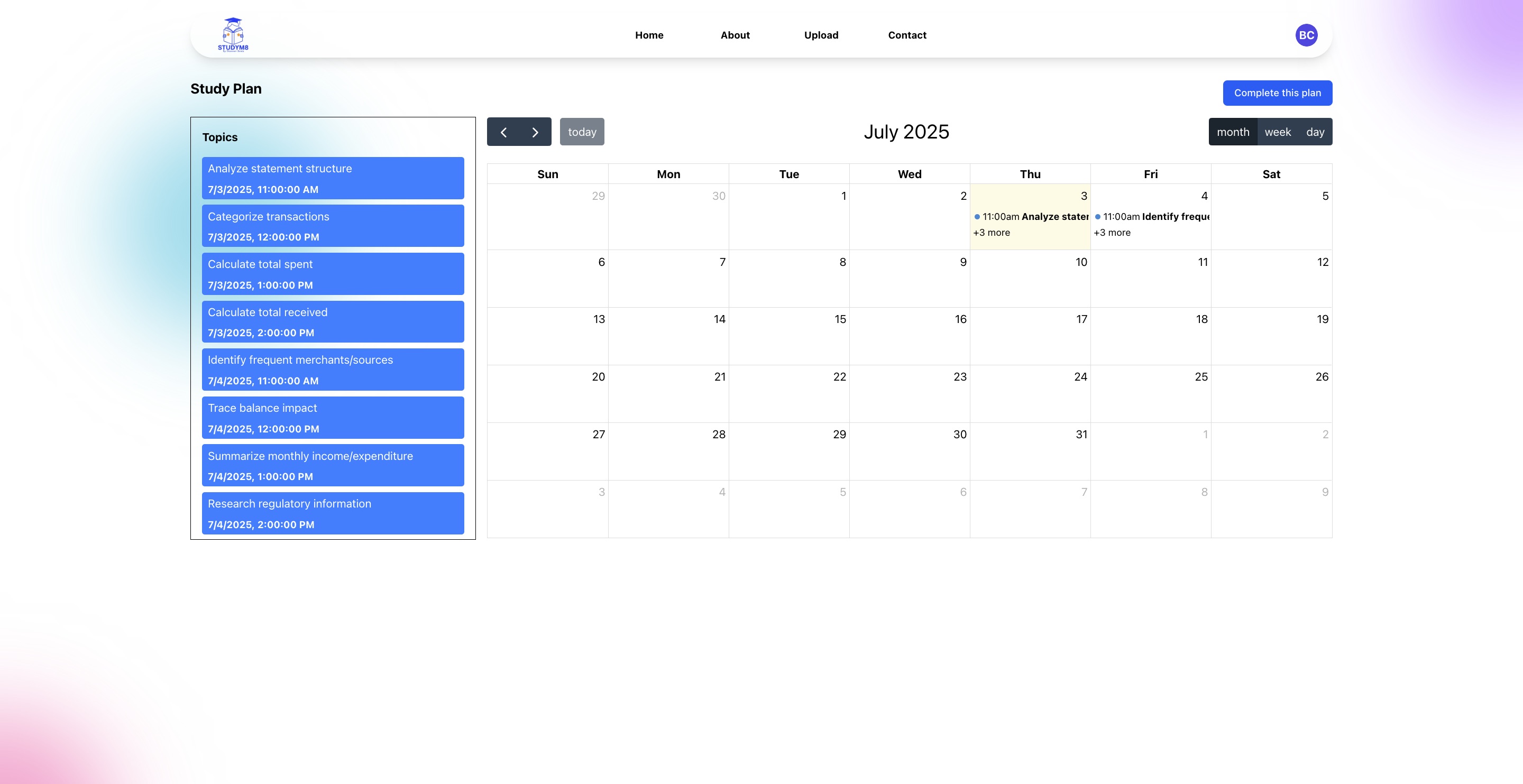Select the Categorize transactions topic card

pyautogui.click(x=333, y=226)
